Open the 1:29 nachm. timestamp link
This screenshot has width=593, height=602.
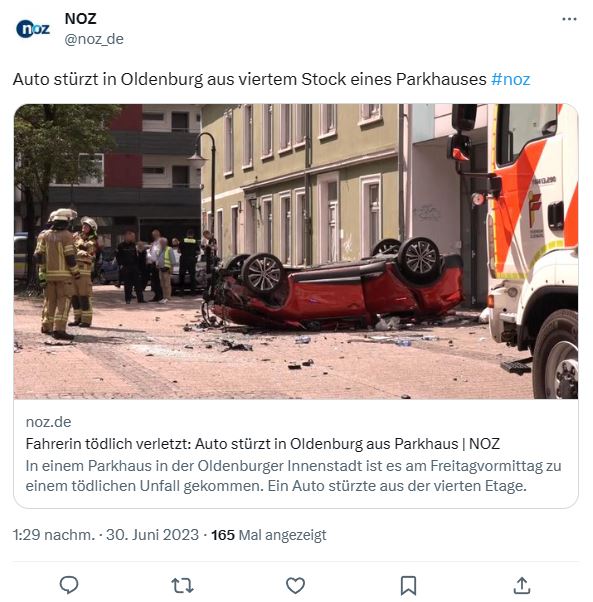pyautogui.click(x=53, y=535)
